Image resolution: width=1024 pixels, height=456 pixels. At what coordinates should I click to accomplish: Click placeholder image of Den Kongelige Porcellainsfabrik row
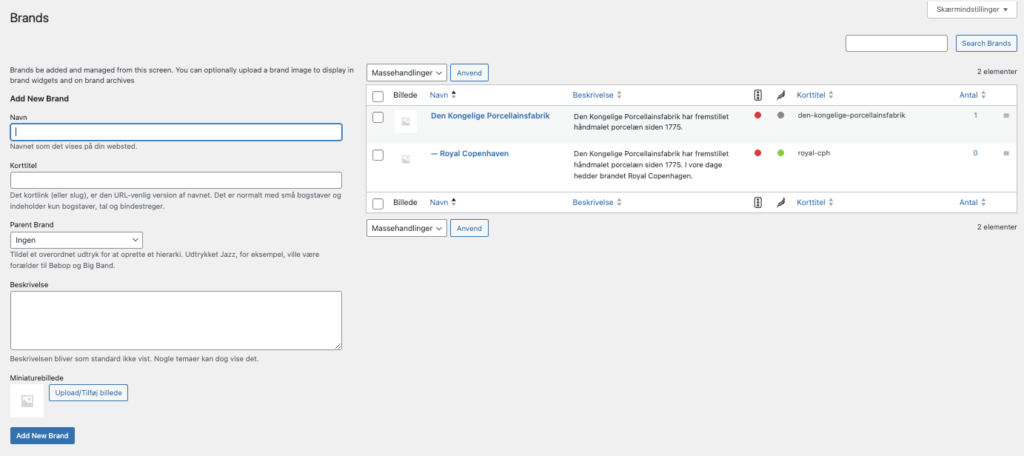pos(406,122)
